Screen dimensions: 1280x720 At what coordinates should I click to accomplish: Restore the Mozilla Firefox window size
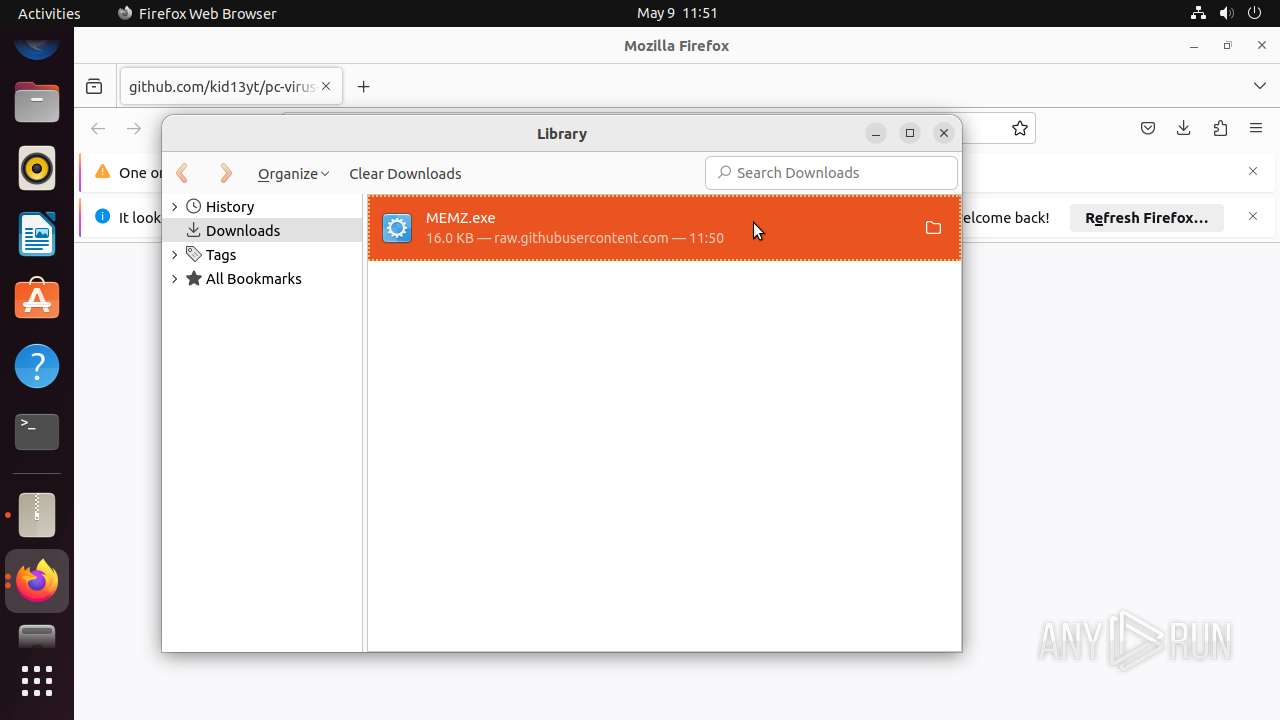1227,46
